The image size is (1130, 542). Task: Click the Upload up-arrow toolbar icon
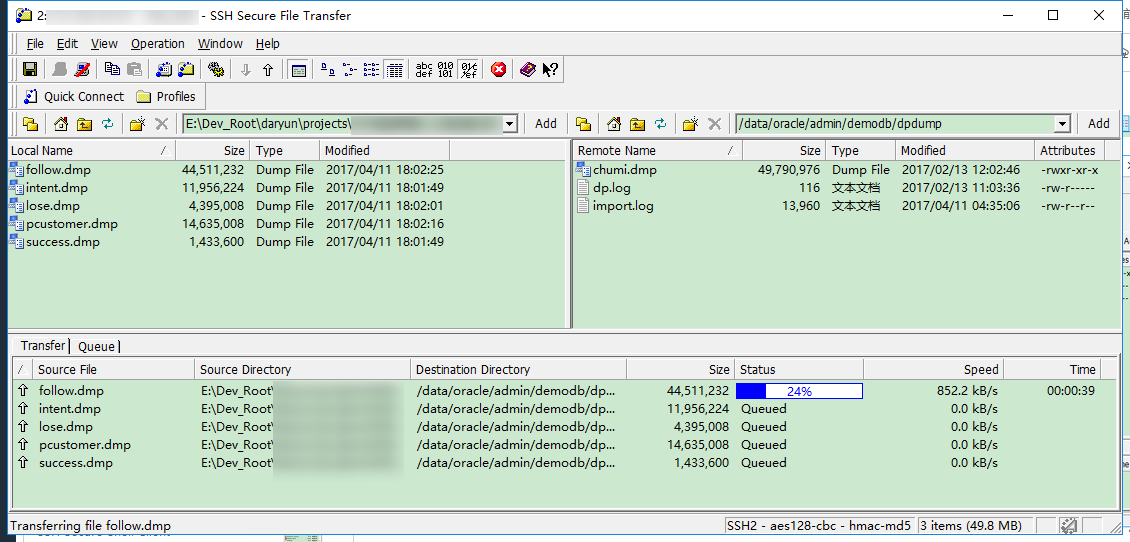268,70
